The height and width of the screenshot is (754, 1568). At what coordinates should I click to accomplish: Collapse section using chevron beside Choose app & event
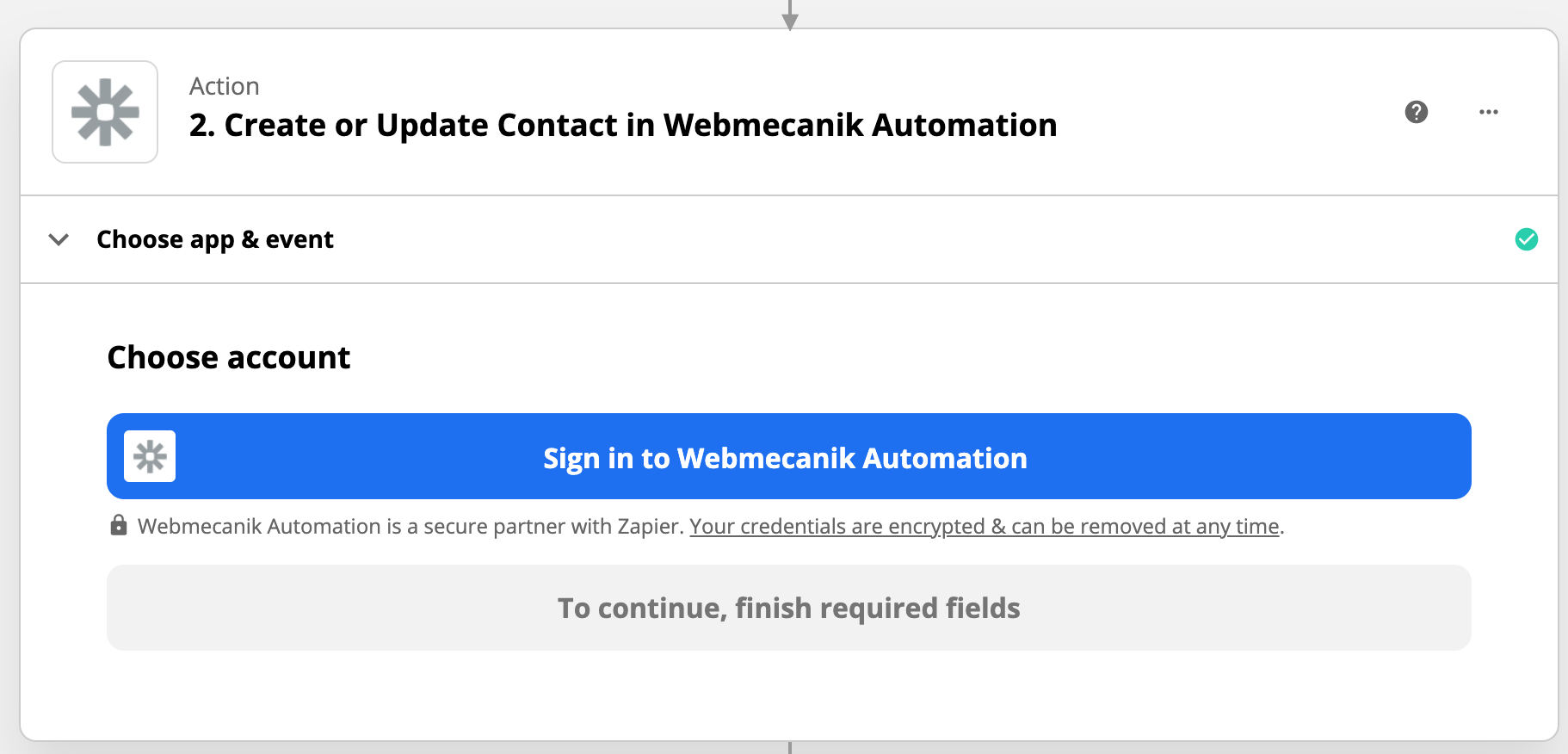pos(59,239)
